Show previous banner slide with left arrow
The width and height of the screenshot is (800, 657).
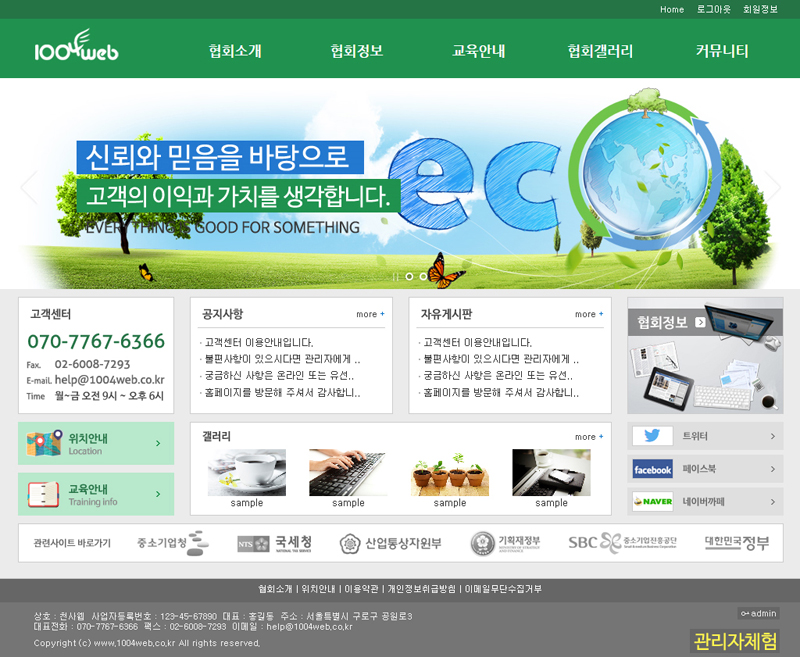[x=28, y=186]
